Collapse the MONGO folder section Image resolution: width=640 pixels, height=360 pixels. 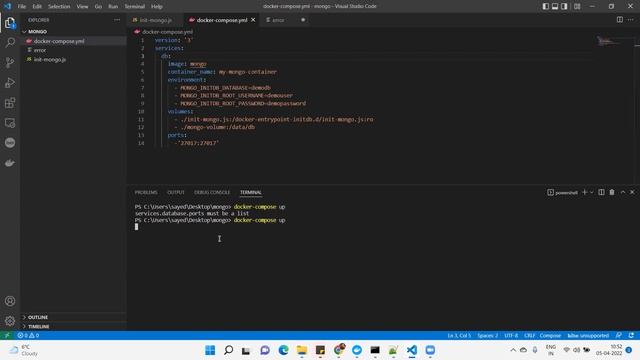(x=73, y=31)
